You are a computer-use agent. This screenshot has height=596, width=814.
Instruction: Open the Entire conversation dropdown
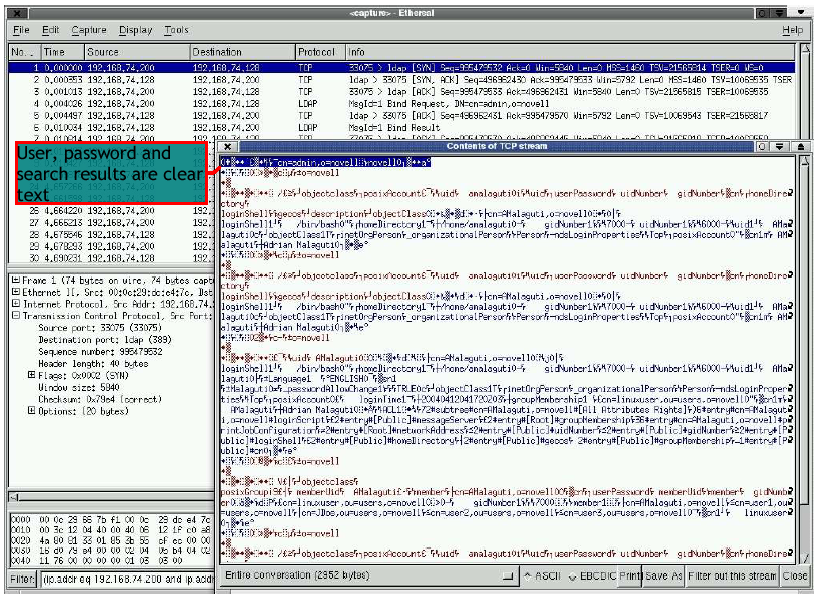pyautogui.click(x=368, y=575)
